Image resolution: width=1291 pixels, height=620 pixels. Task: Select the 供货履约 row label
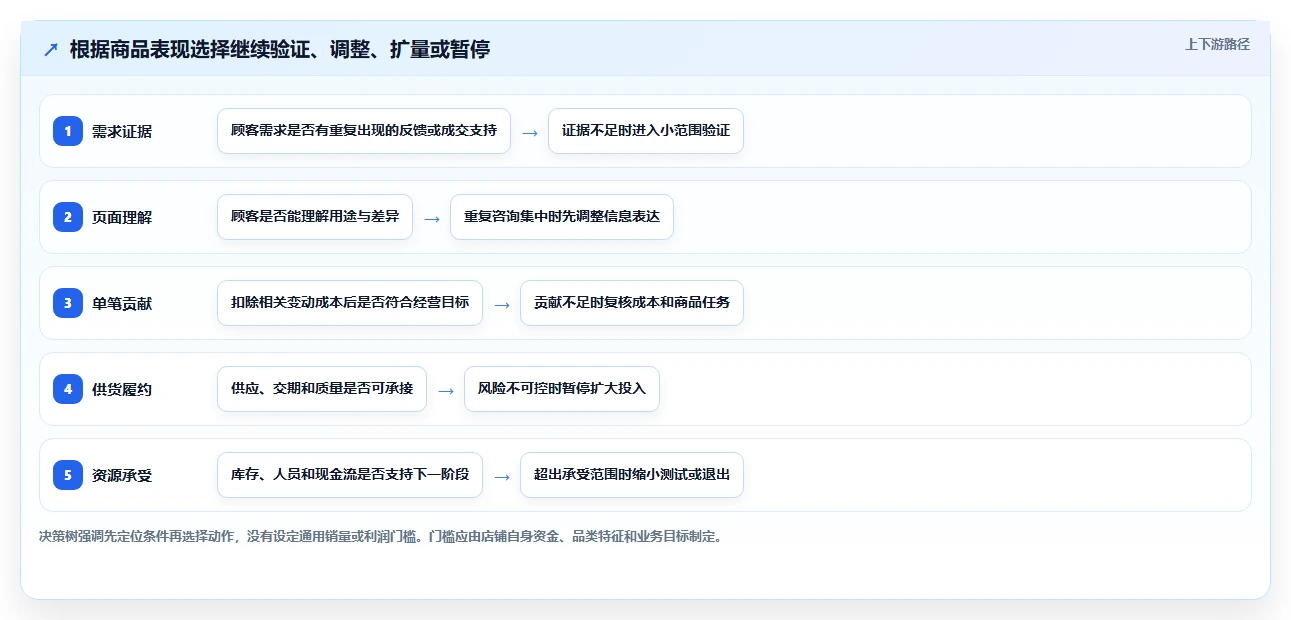click(x=122, y=389)
